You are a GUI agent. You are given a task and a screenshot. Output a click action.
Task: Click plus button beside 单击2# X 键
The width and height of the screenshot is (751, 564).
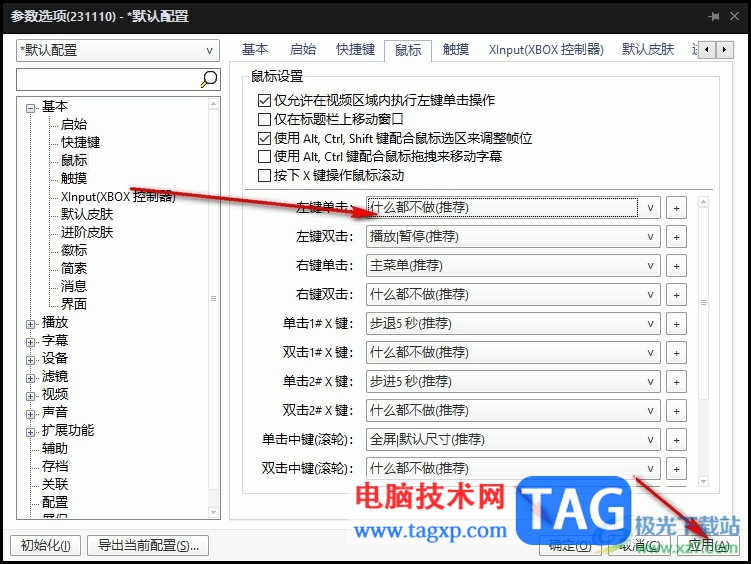(676, 382)
